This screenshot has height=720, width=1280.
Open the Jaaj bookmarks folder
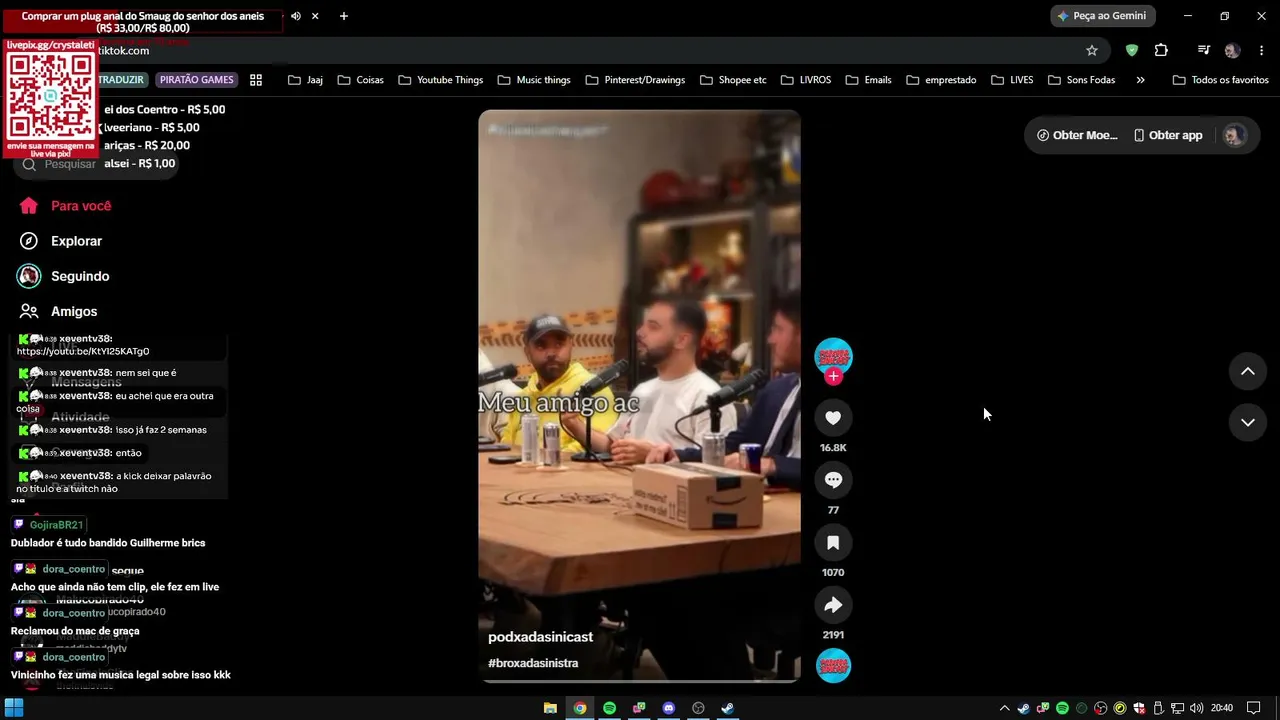(305, 80)
